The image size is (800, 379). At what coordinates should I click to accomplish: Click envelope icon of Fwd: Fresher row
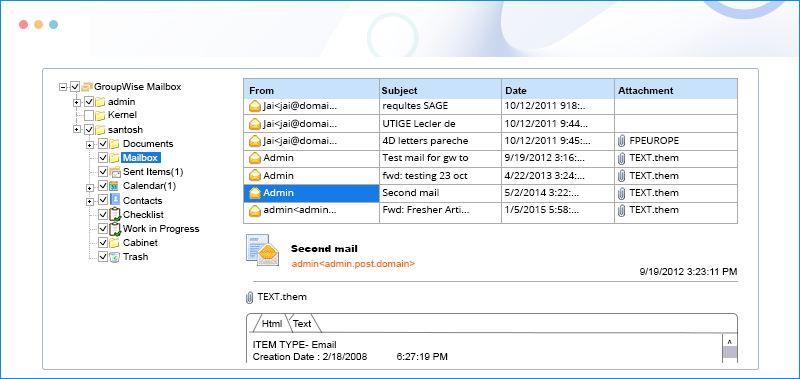[x=255, y=210]
